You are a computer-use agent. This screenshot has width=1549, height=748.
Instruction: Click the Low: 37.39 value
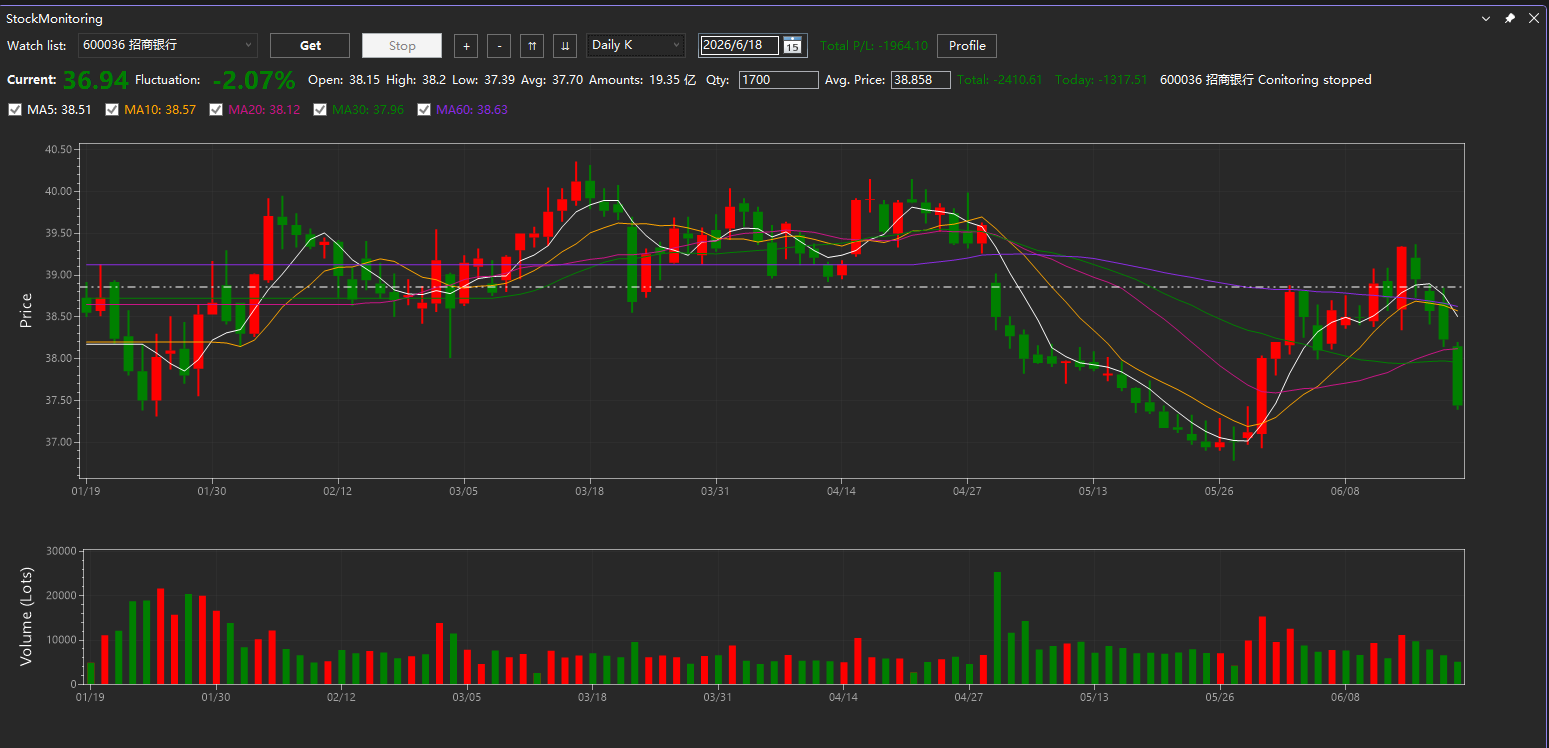coord(483,80)
